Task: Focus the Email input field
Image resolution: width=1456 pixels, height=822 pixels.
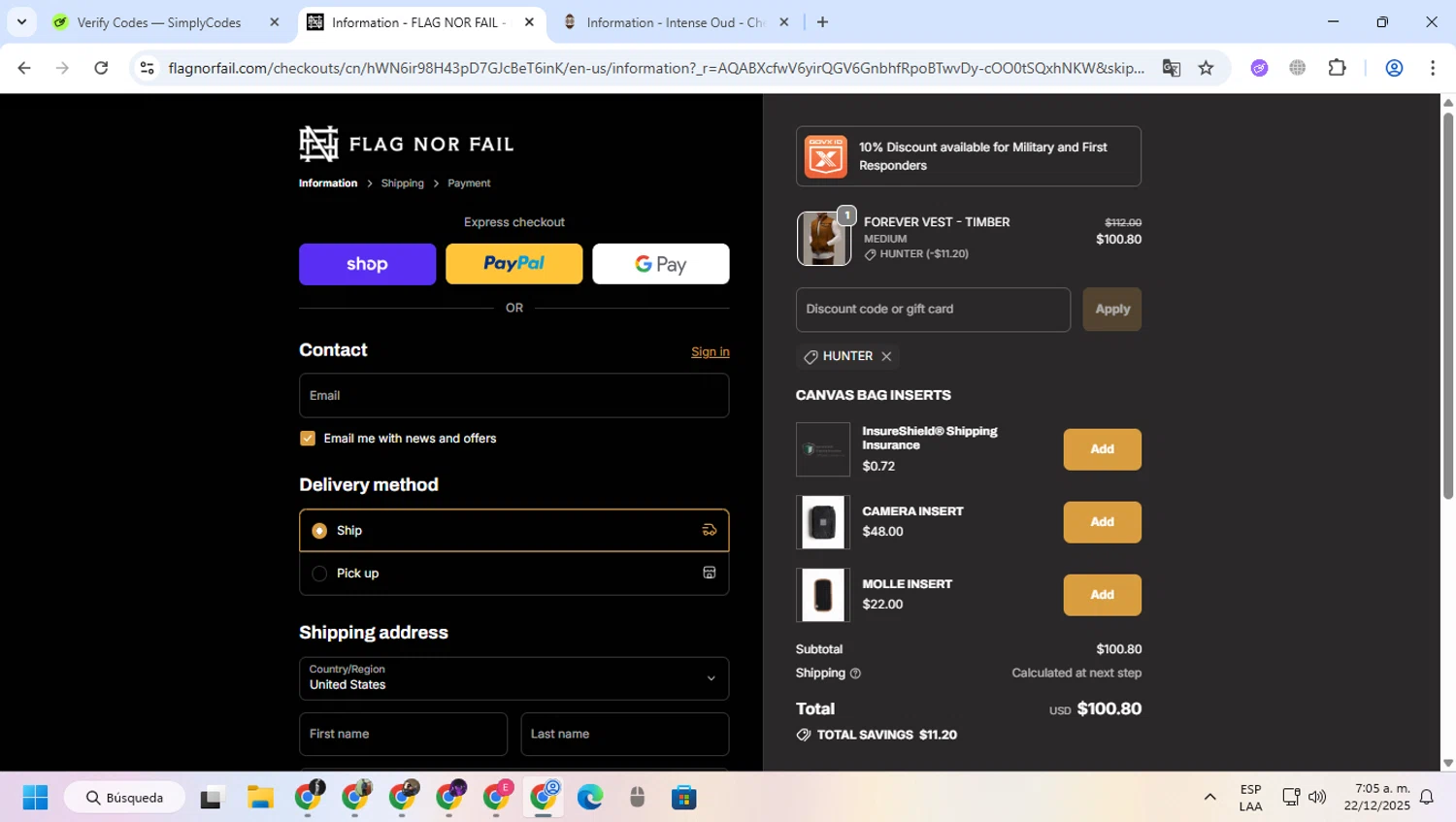Action: (513, 395)
